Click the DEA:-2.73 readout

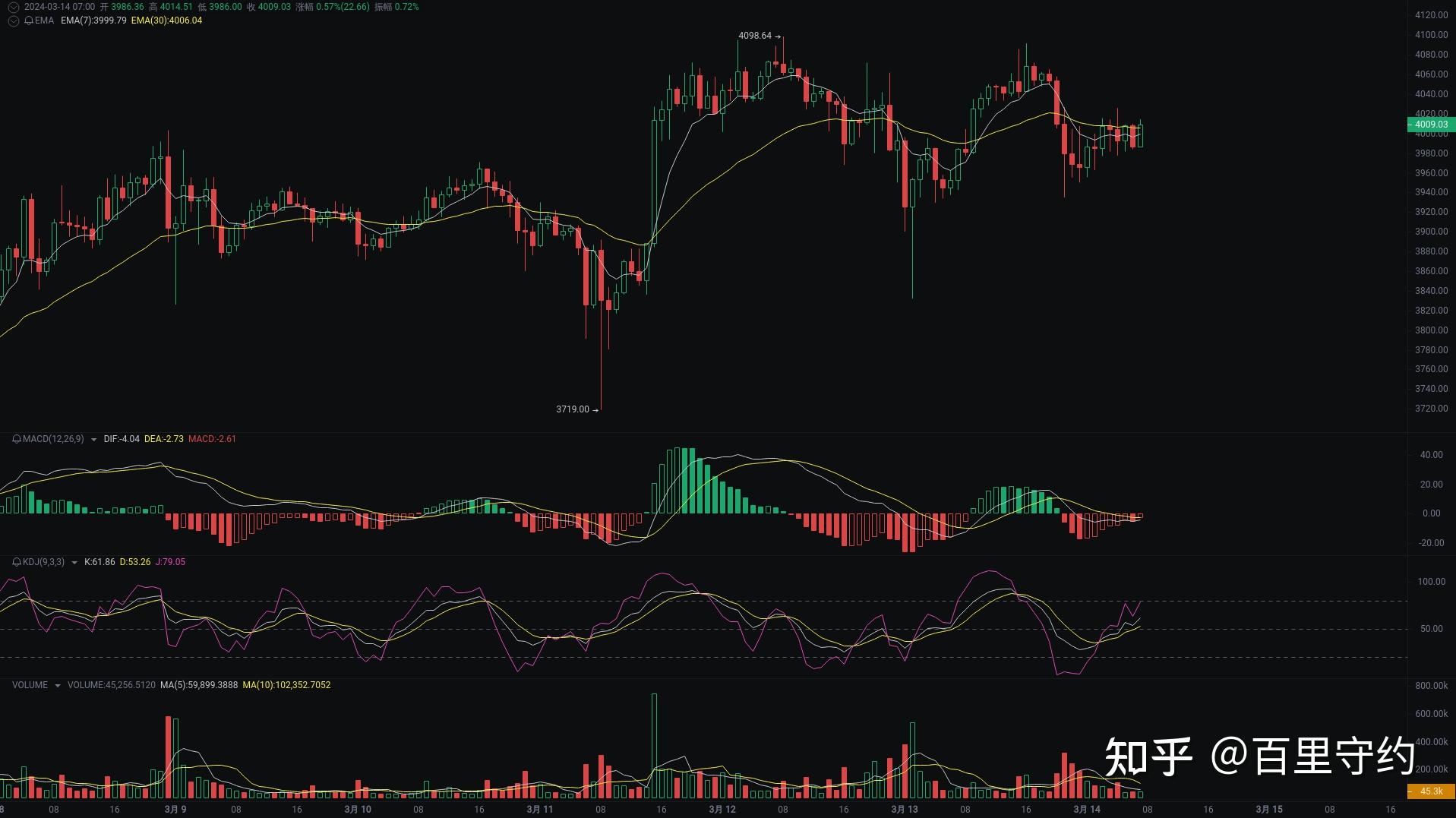click(x=163, y=439)
